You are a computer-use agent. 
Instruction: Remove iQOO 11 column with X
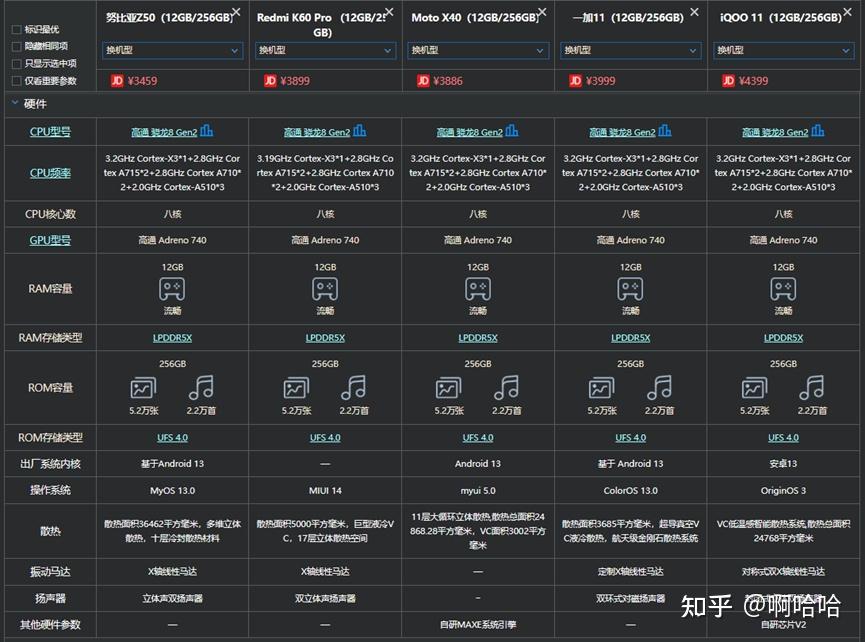click(847, 12)
